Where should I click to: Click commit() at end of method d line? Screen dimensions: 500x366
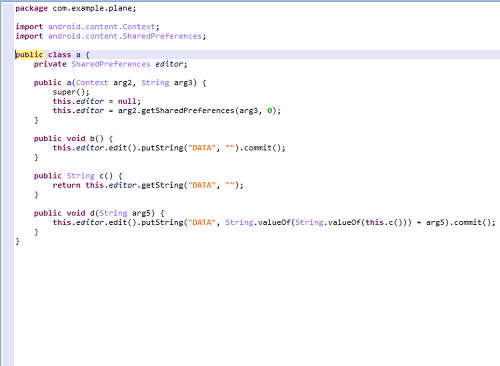click(x=473, y=223)
